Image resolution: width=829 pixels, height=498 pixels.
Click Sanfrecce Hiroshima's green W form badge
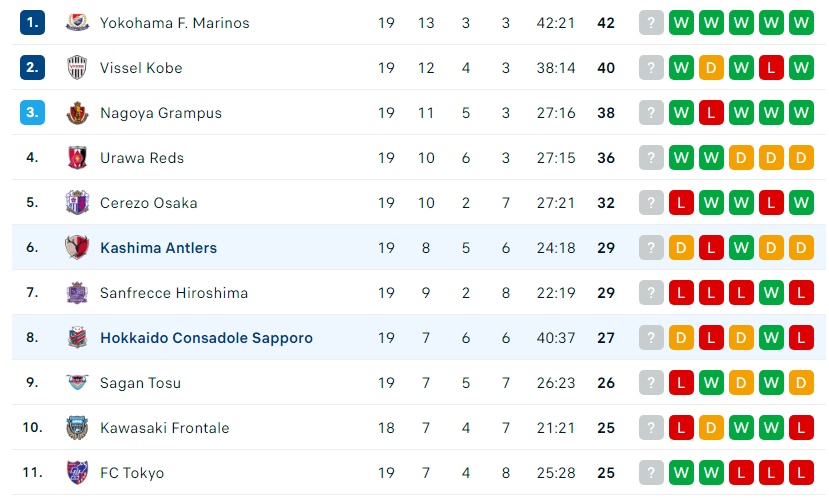771,292
